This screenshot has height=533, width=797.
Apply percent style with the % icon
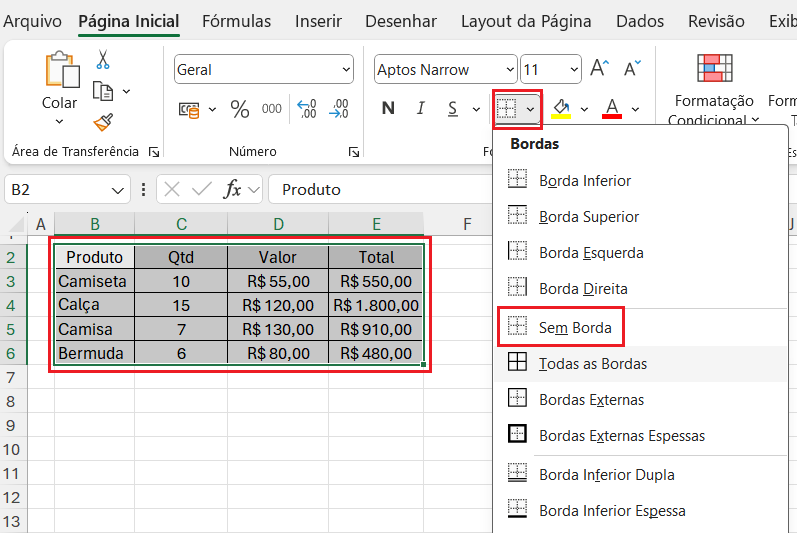pyautogui.click(x=240, y=109)
